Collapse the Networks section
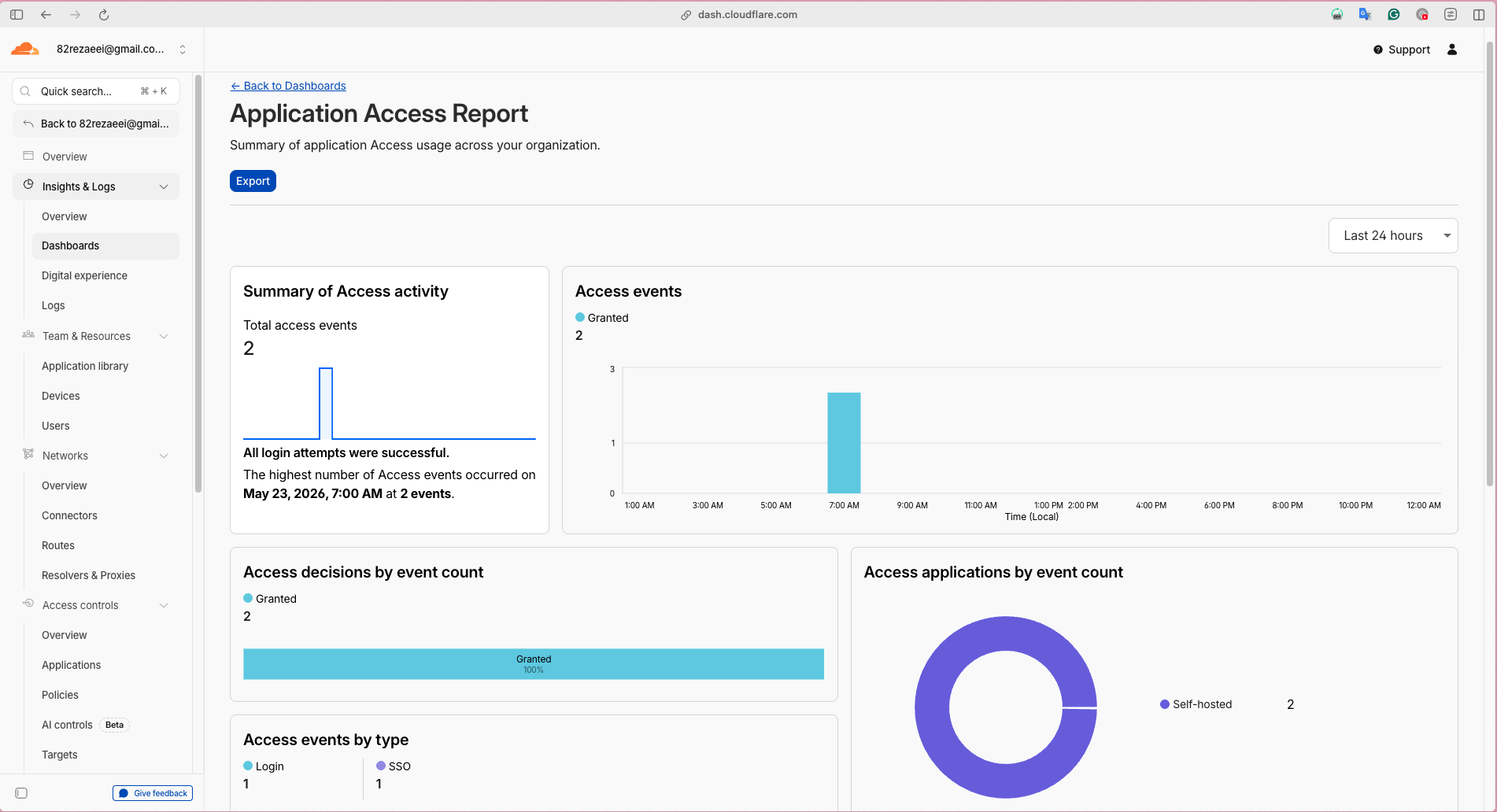 point(164,456)
